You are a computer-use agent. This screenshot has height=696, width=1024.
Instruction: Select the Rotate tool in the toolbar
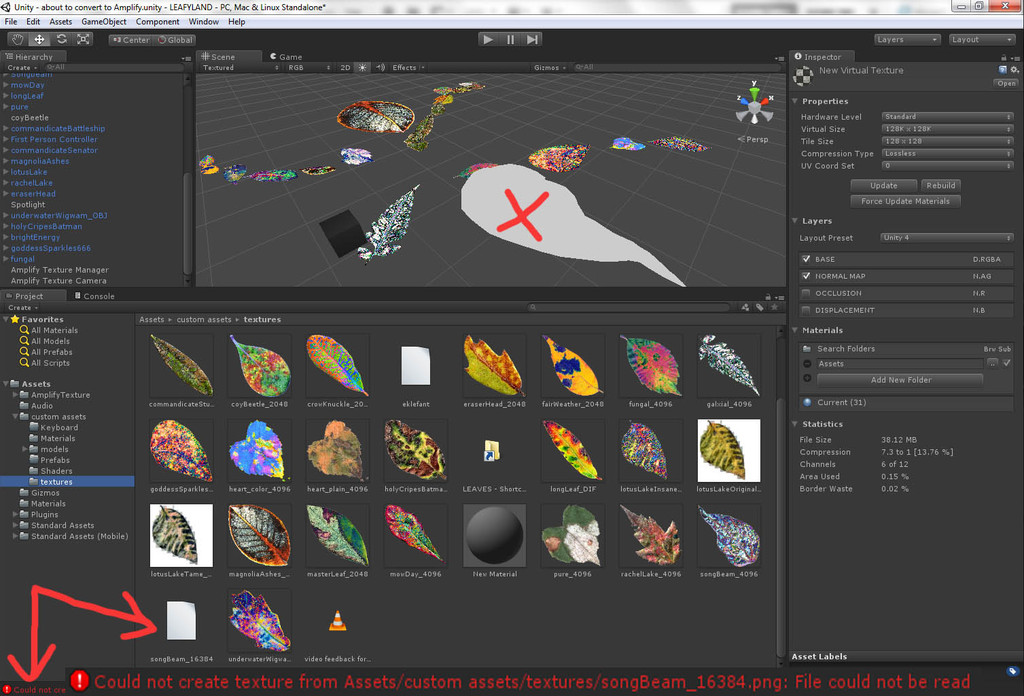coord(61,39)
